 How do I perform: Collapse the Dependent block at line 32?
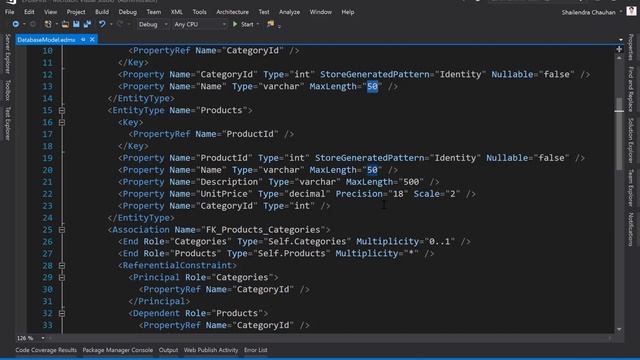pos(62,313)
